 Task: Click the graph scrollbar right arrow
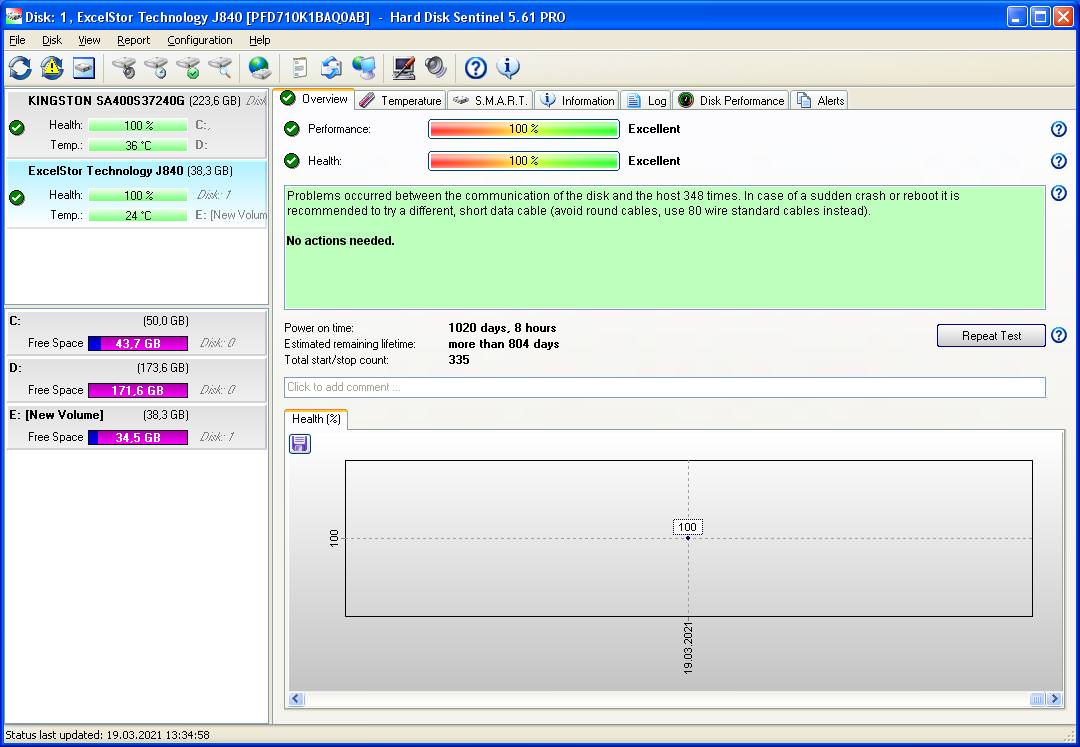[1054, 699]
